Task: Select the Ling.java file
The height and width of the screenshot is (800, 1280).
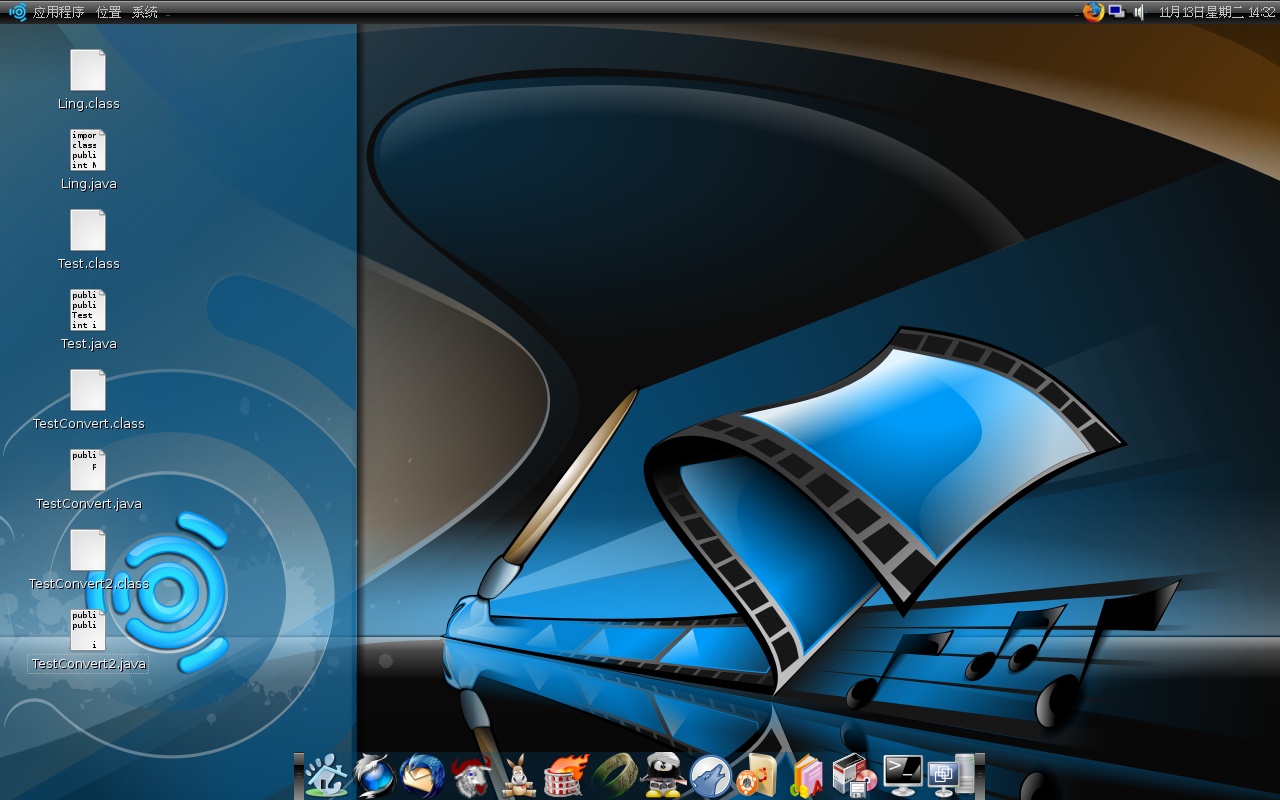Action: (88, 160)
